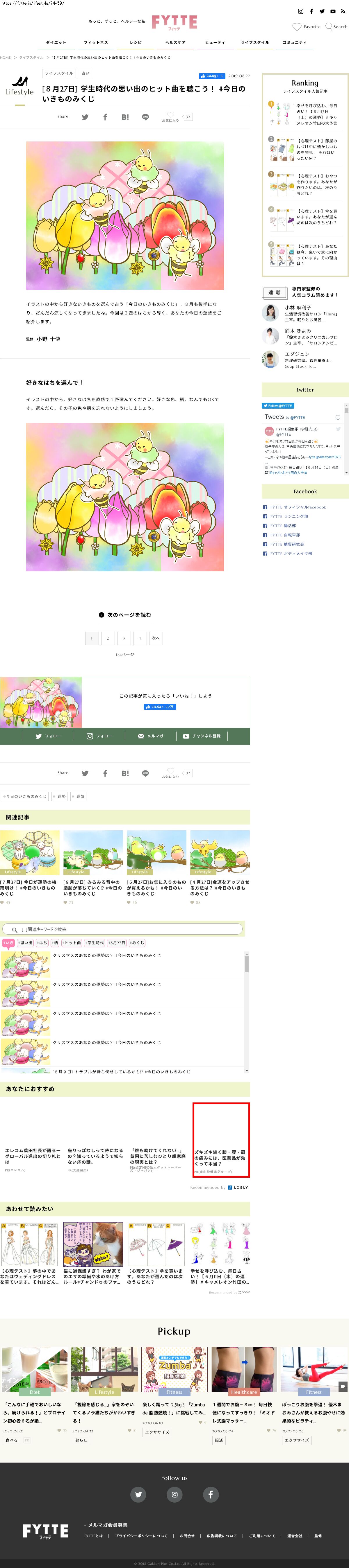Image resolution: width=349 pixels, height=1568 pixels.
Task: Open Favorite via the heart icon
Action: coord(297,27)
